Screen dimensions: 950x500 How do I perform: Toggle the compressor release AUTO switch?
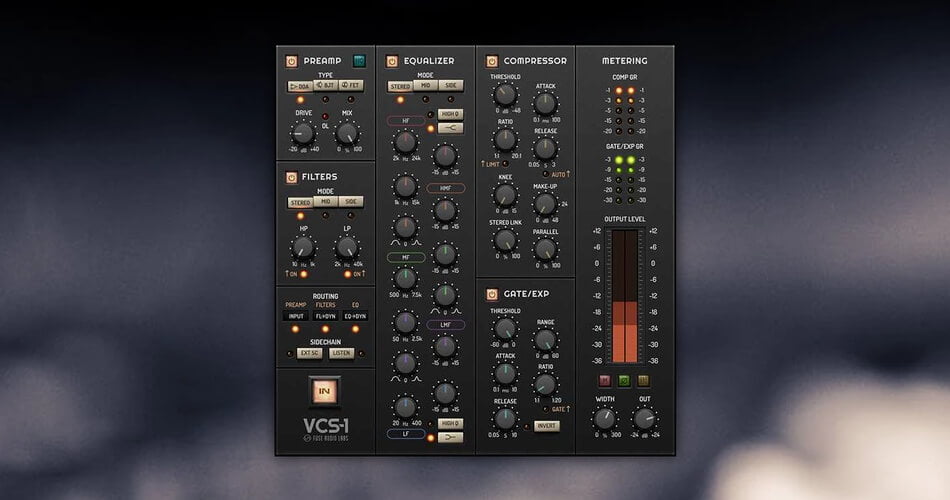pos(545,174)
